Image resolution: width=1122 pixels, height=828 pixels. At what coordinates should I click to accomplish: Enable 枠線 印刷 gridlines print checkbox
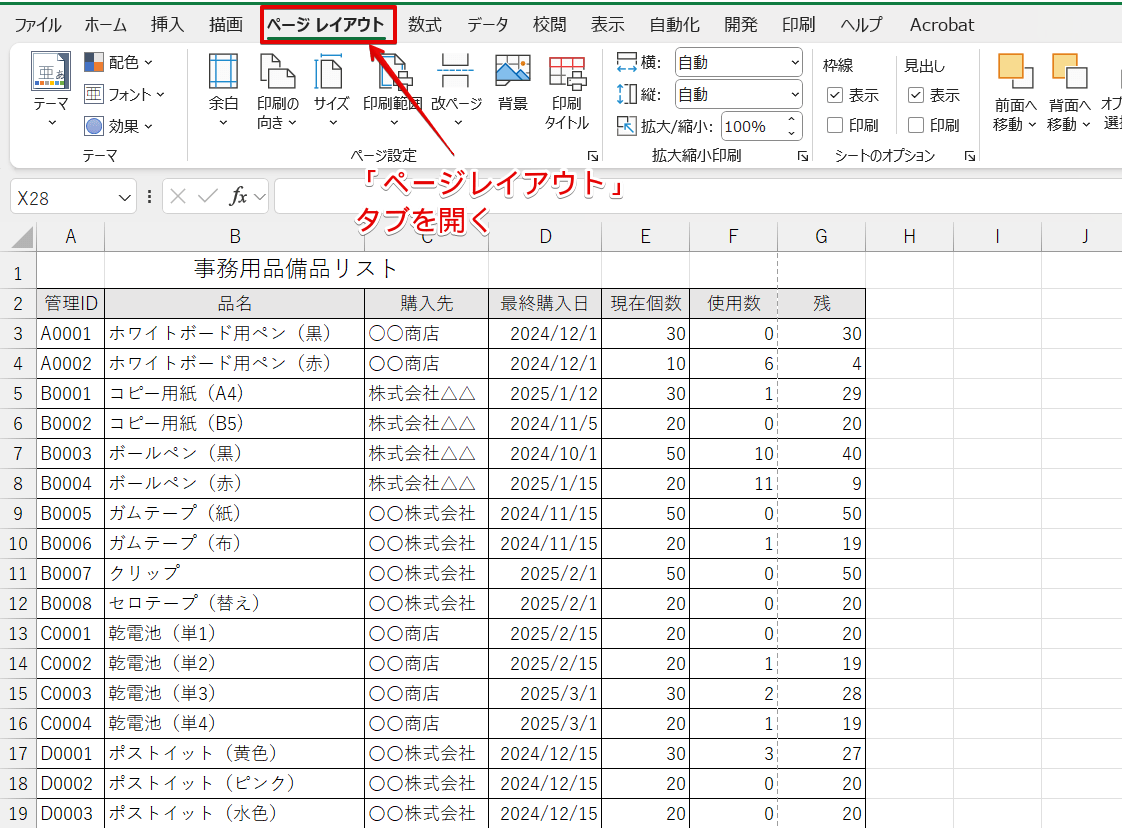(x=836, y=125)
